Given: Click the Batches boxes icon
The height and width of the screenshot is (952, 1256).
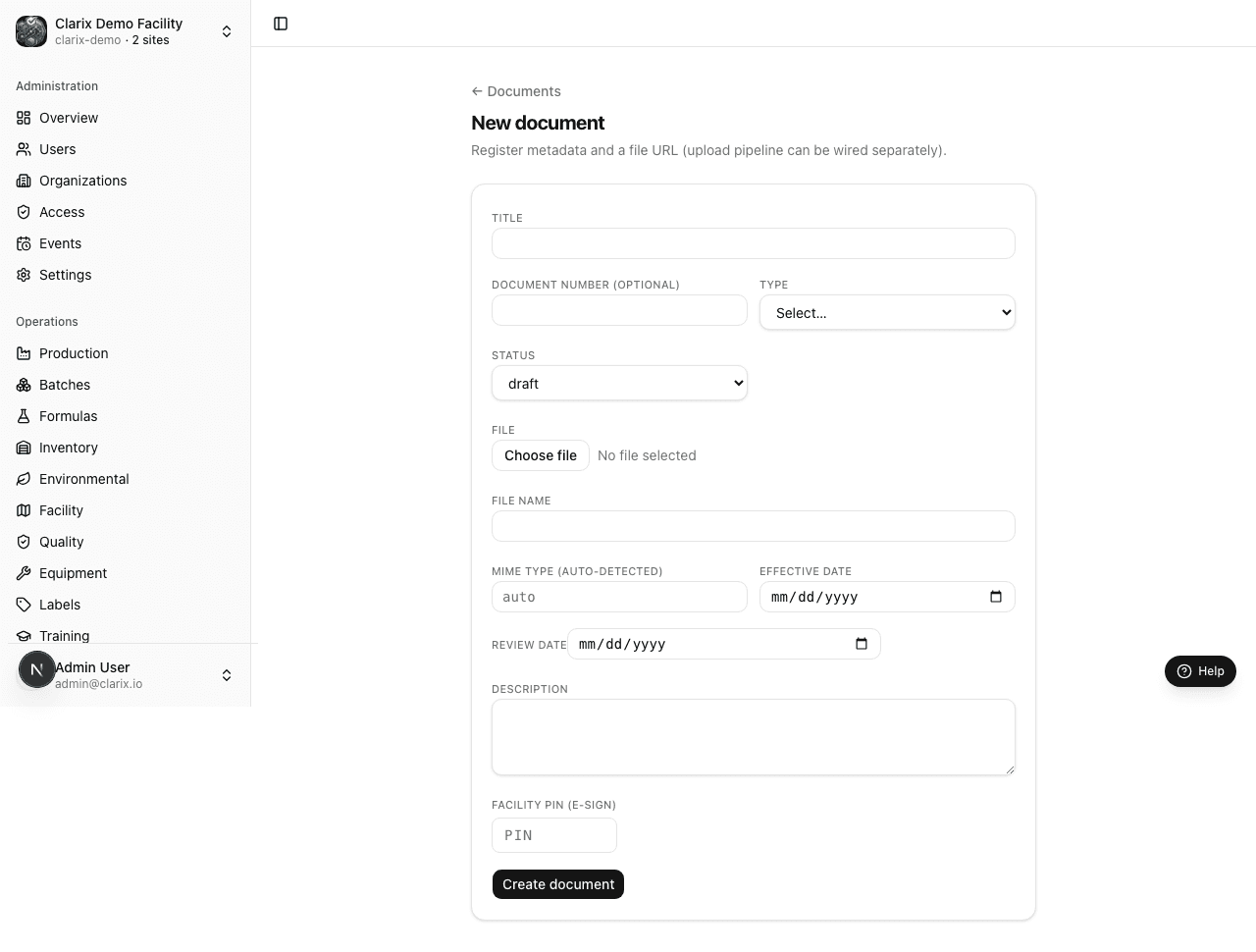Looking at the screenshot, I should (24, 385).
